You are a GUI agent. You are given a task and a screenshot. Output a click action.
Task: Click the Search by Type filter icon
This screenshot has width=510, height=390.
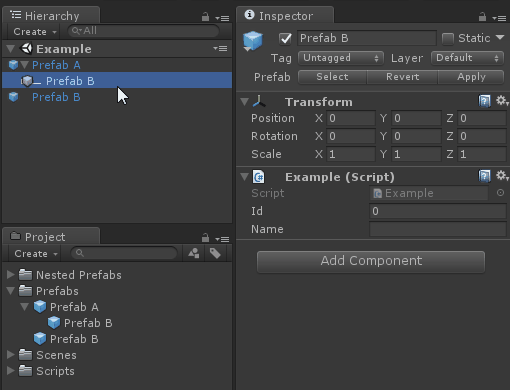pyautogui.click(x=194, y=253)
